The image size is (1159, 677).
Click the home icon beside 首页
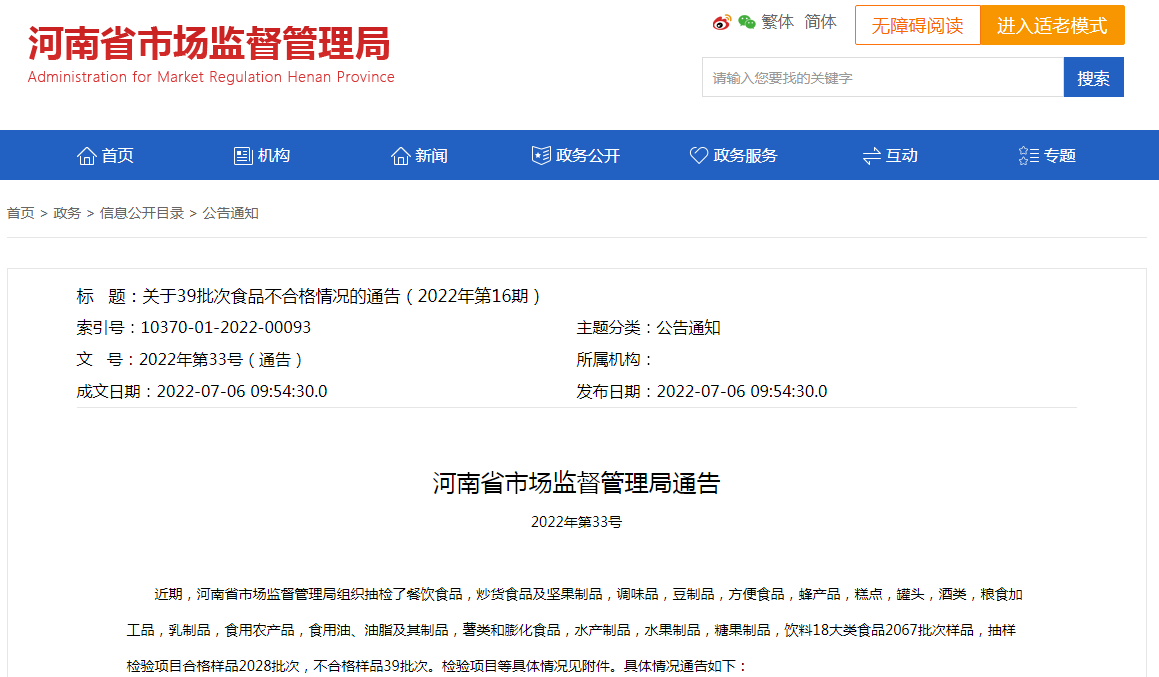pos(86,156)
